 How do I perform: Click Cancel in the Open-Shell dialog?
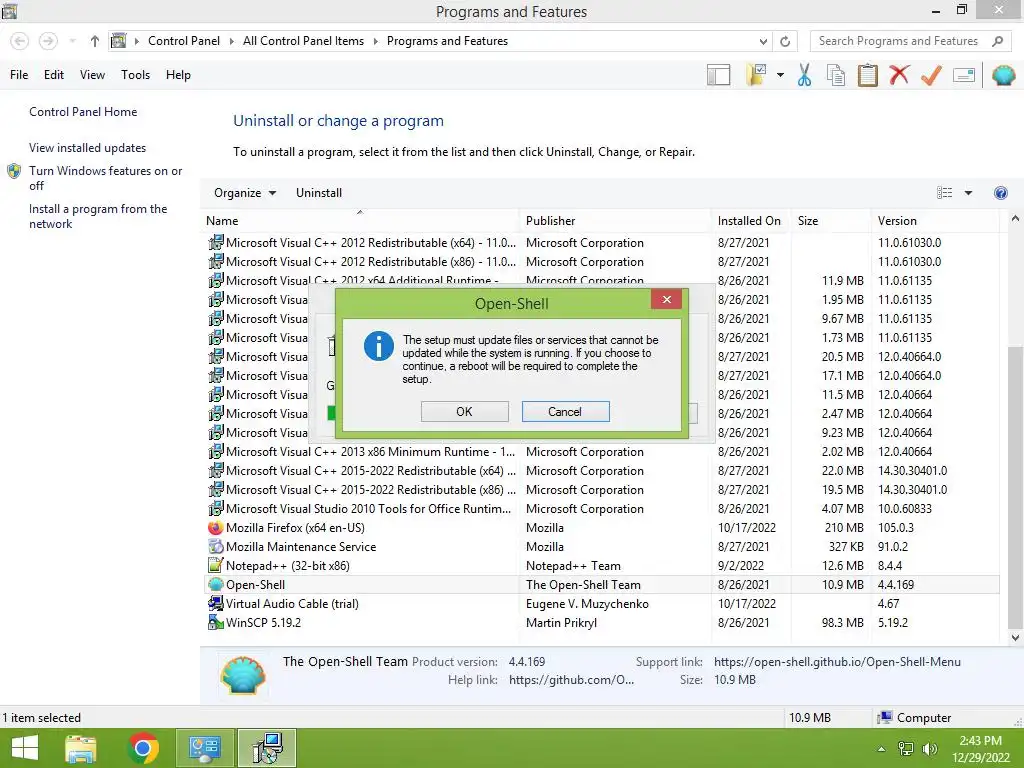click(x=565, y=411)
